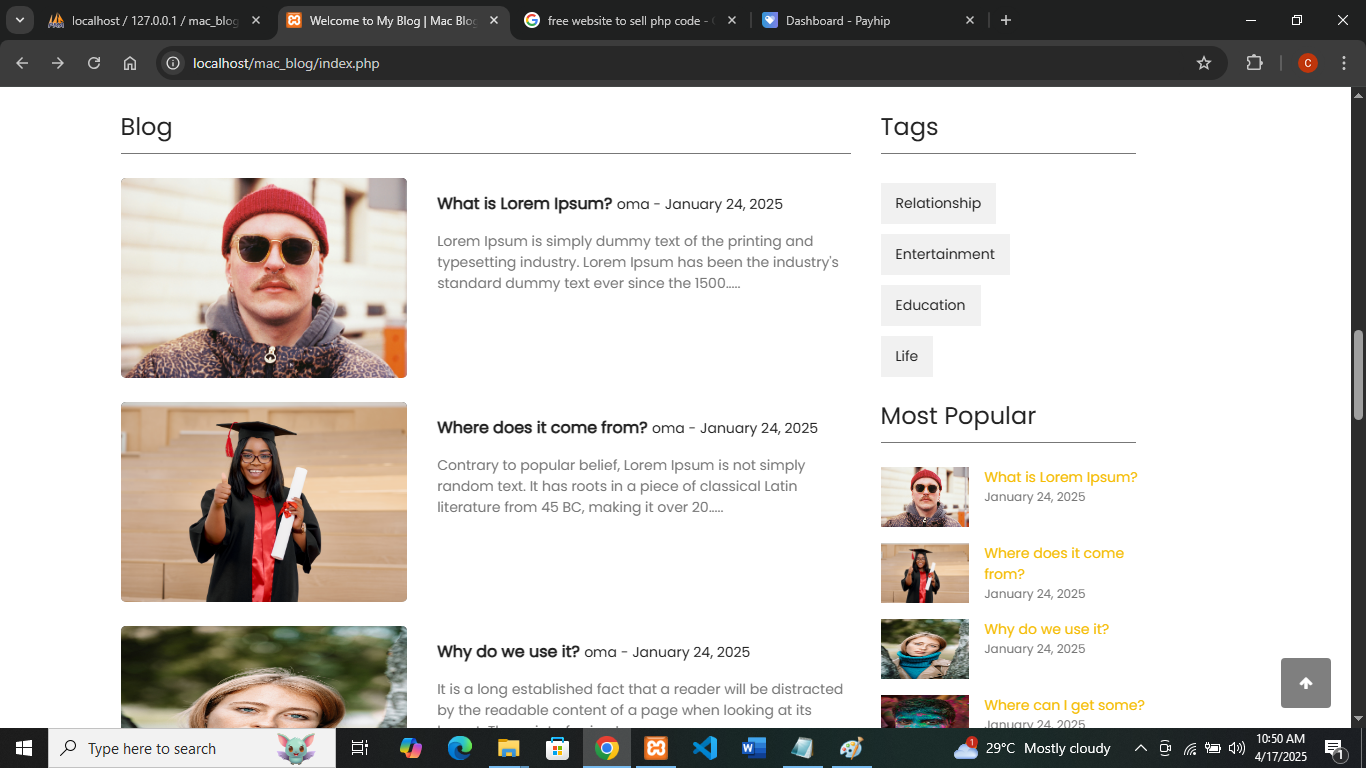Open the browser home page
The image size is (1366, 768).
[130, 63]
